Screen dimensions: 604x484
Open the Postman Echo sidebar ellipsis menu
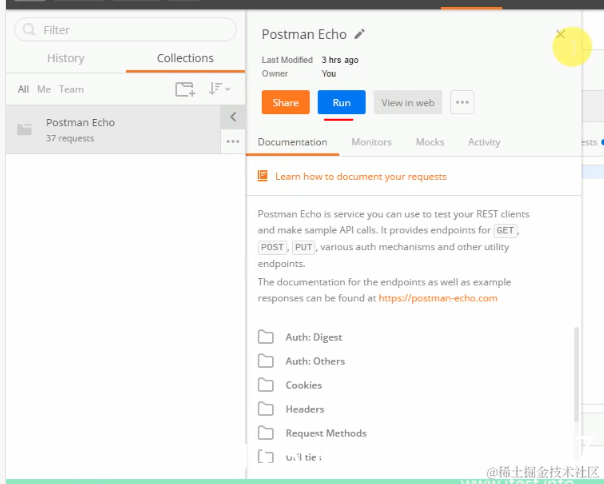click(233, 141)
